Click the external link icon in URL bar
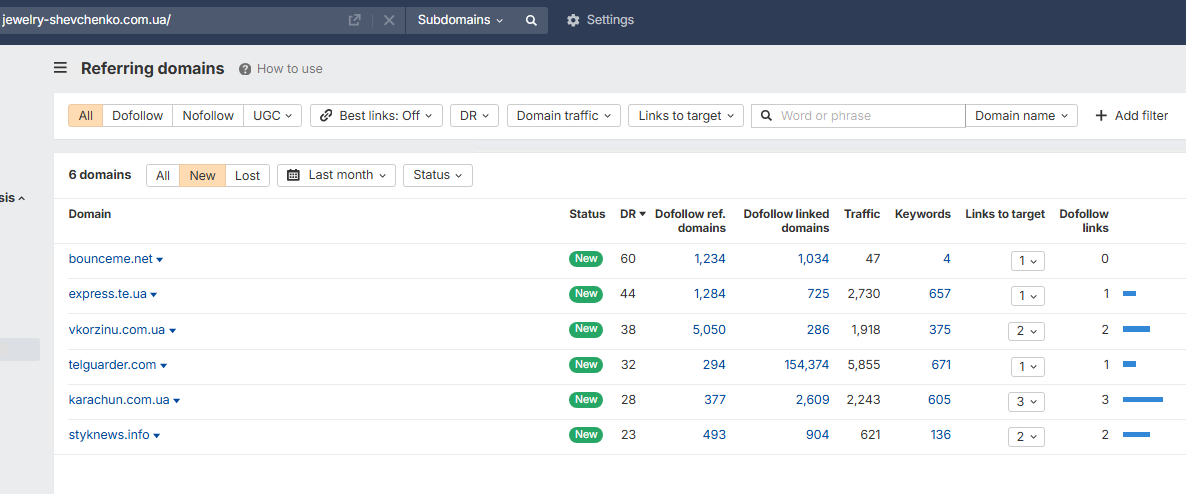Viewport: 1186px width, 494px height. [354, 20]
